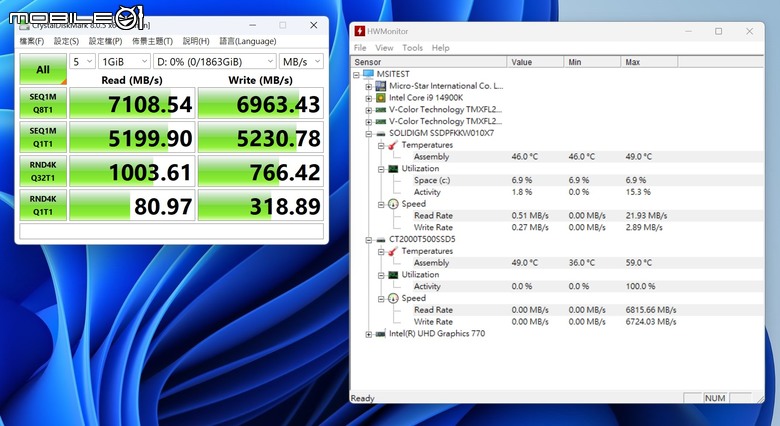Screen dimensions: 780x426
Task: Open the test count dropdown showing 5
Action: (x=82, y=62)
